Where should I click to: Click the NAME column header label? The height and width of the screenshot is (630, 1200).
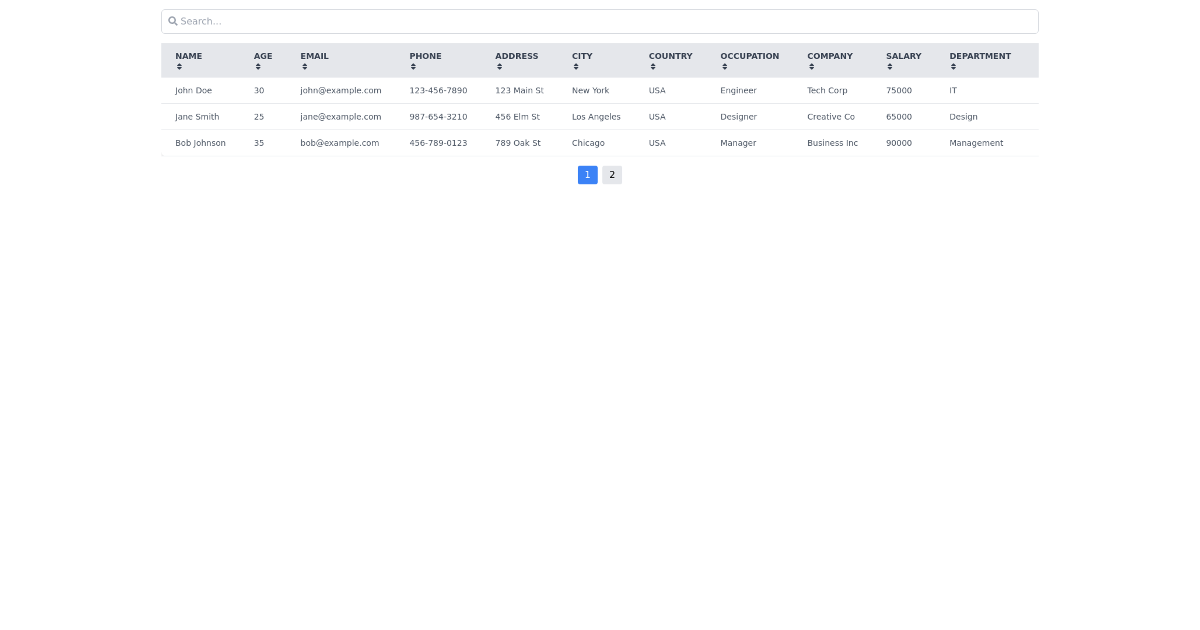pyautogui.click(x=189, y=56)
